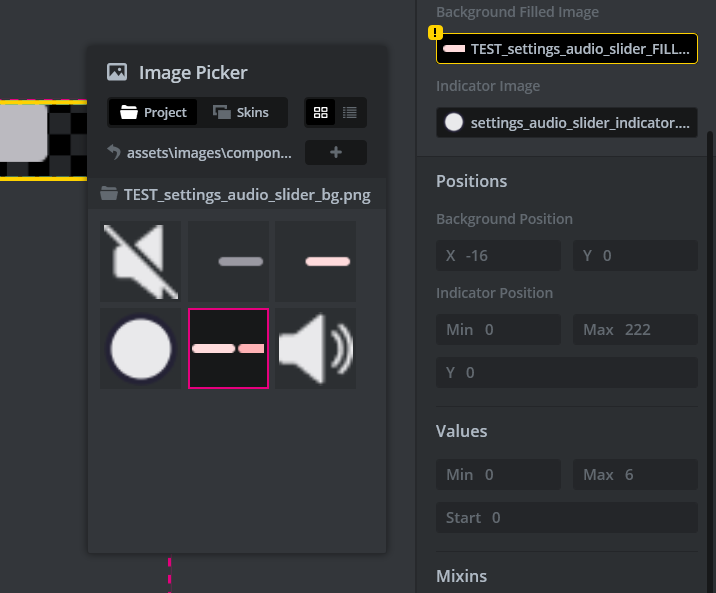Image resolution: width=716 pixels, height=593 pixels.
Task: Click the Mixins section heading
Action: tap(461, 576)
